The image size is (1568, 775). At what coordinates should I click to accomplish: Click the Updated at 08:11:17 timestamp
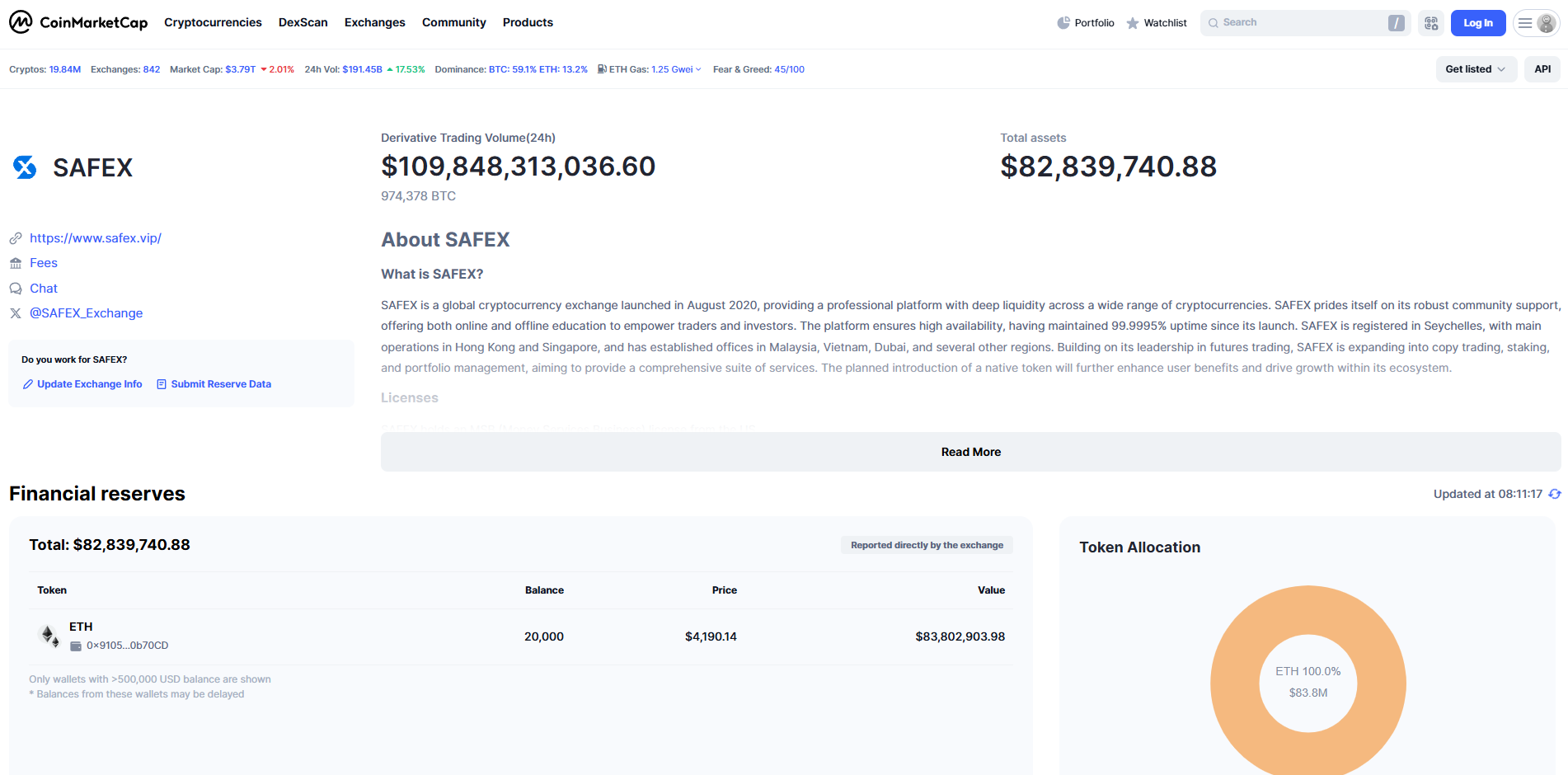coord(1487,494)
